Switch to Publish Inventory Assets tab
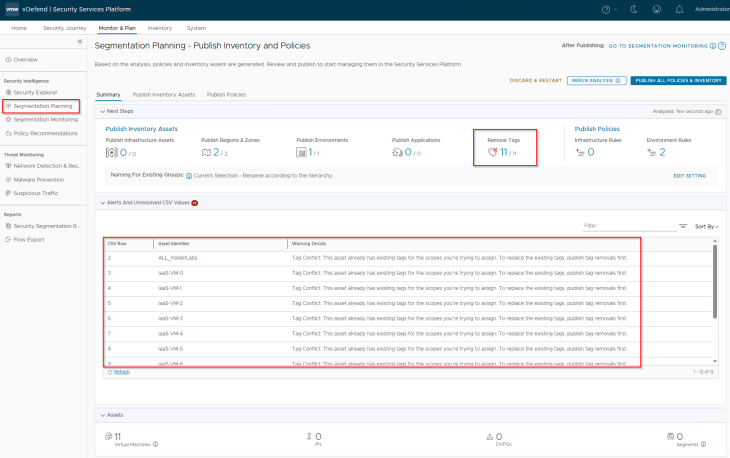730x458 pixels. pyautogui.click(x=163, y=94)
